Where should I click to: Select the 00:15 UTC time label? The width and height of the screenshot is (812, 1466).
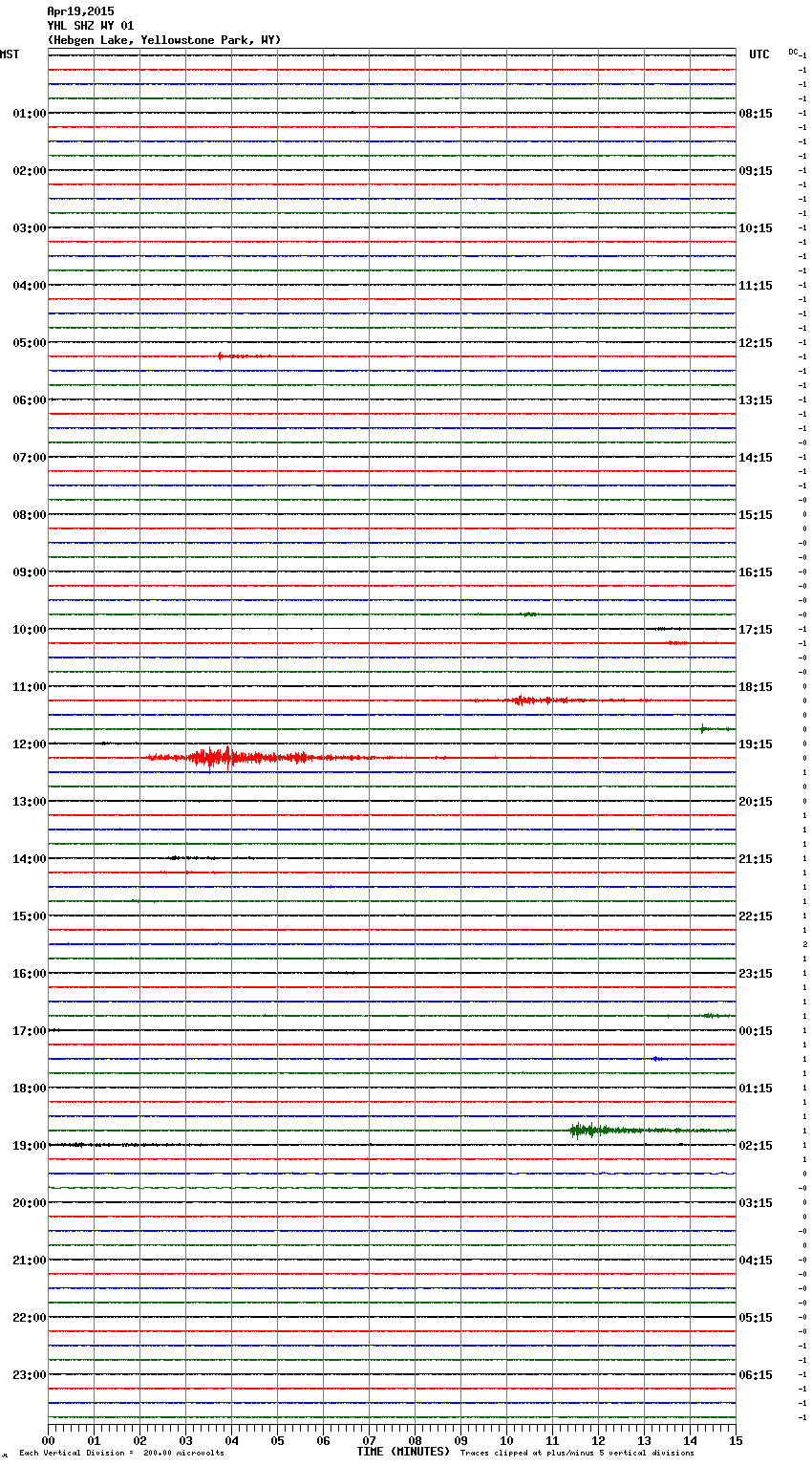(756, 1031)
